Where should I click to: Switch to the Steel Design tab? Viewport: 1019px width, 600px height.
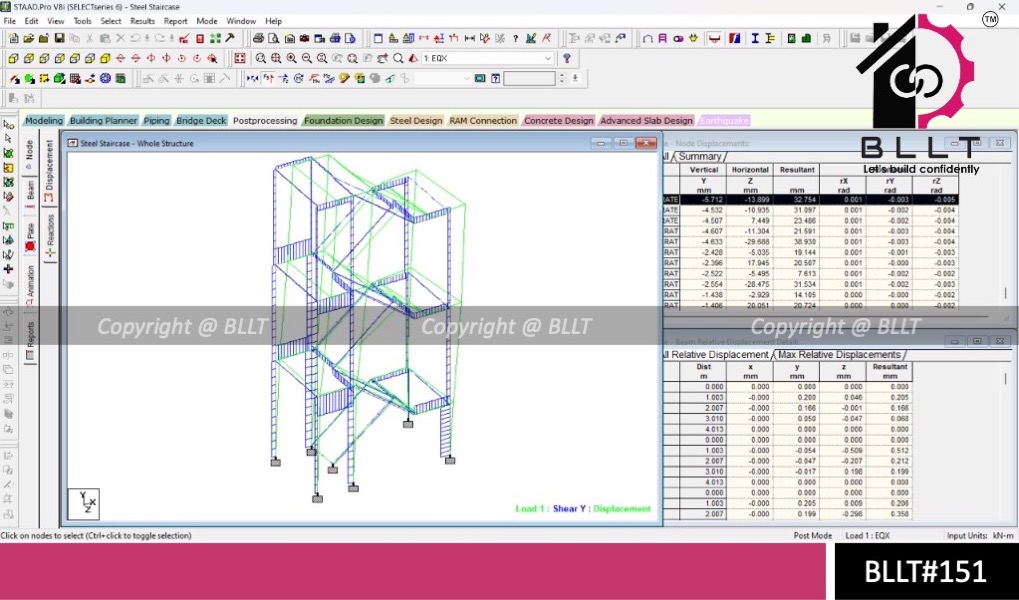(416, 120)
